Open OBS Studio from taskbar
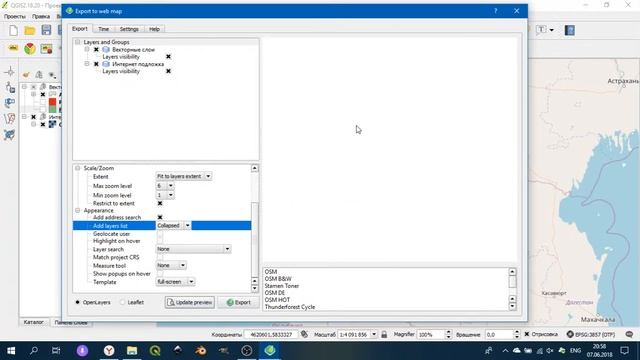640x360 pixels. click(247, 351)
